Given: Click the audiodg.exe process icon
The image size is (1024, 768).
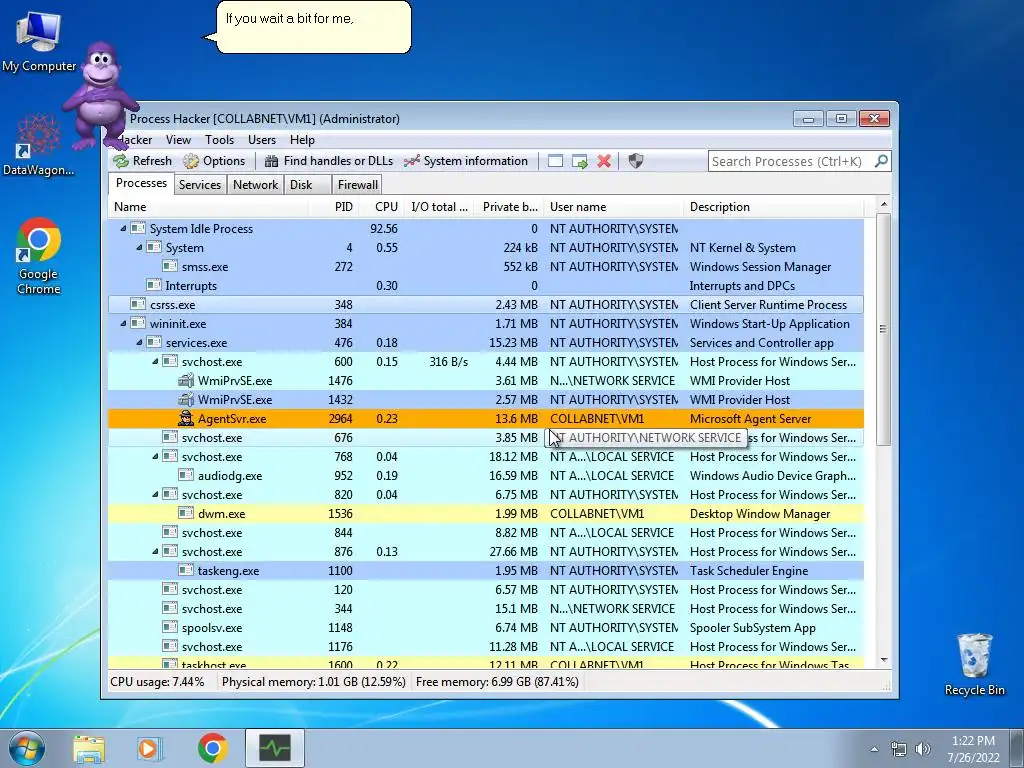Looking at the screenshot, I should 186,475.
